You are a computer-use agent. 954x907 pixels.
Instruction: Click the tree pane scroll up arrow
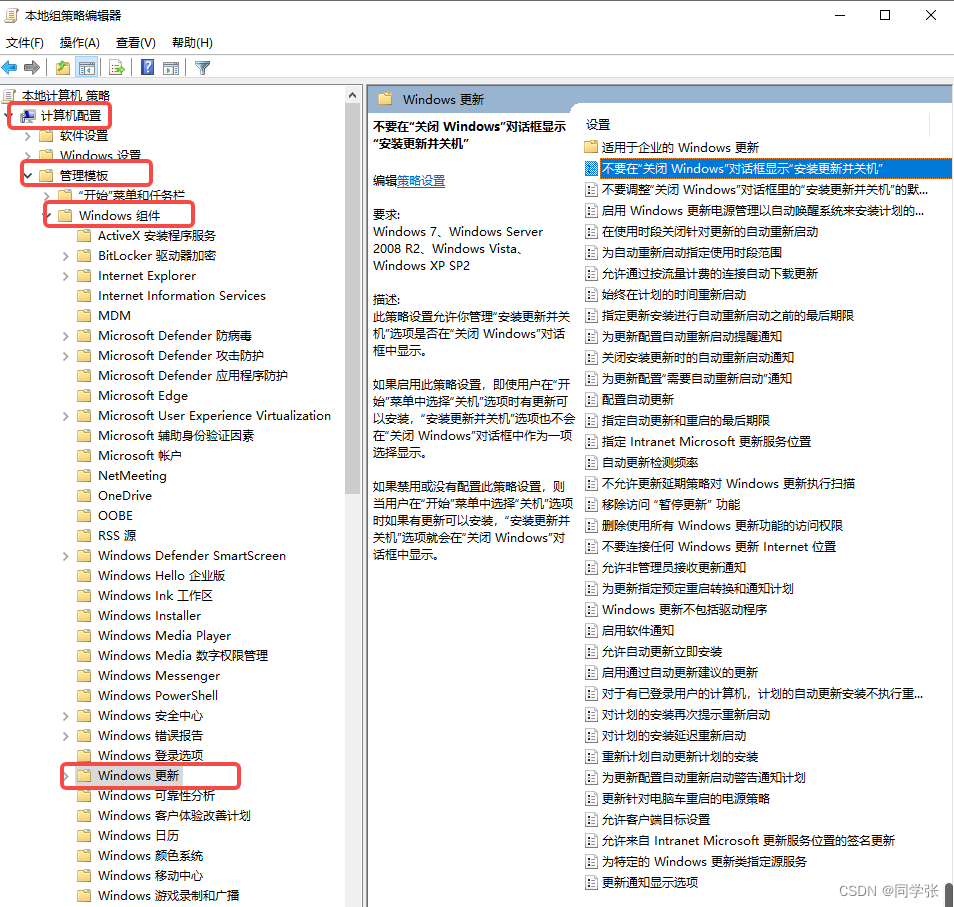pyautogui.click(x=353, y=95)
